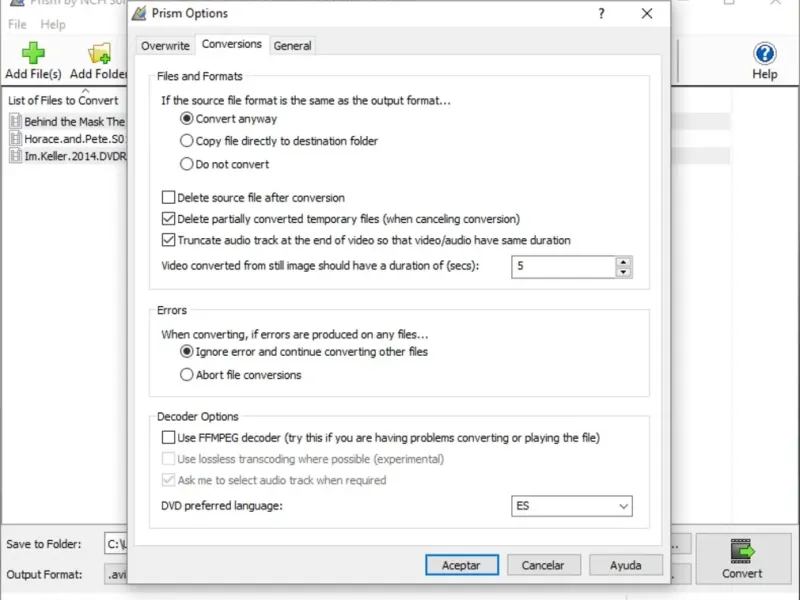Click the Cancelar button
Screen dimensions: 800x600
pos(543,565)
